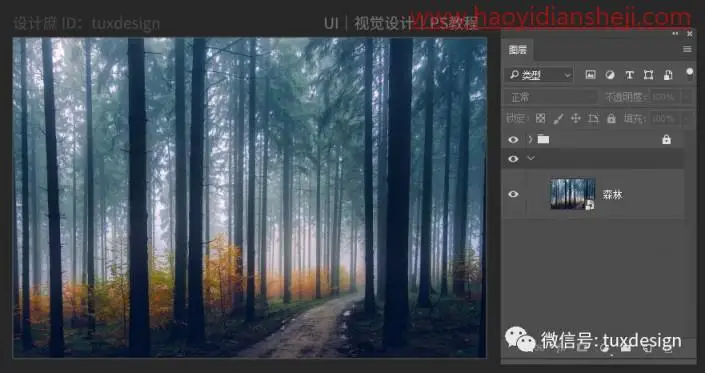Click the 不透明度 opacity value field
The image size is (705, 373).
pyautogui.click(x=665, y=97)
